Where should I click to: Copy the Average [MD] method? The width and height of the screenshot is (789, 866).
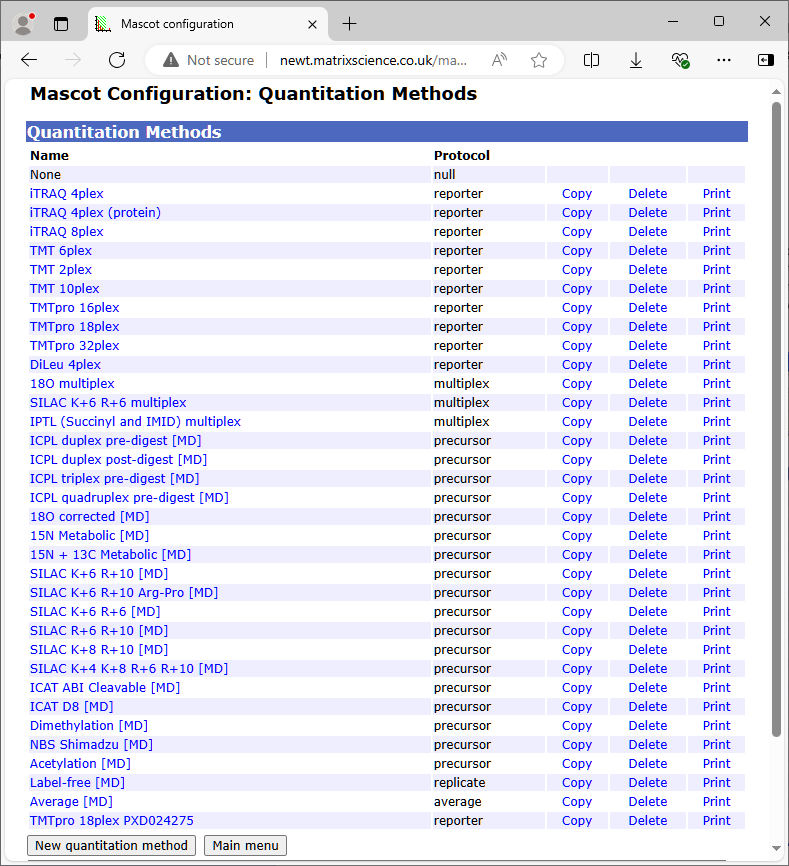[577, 802]
